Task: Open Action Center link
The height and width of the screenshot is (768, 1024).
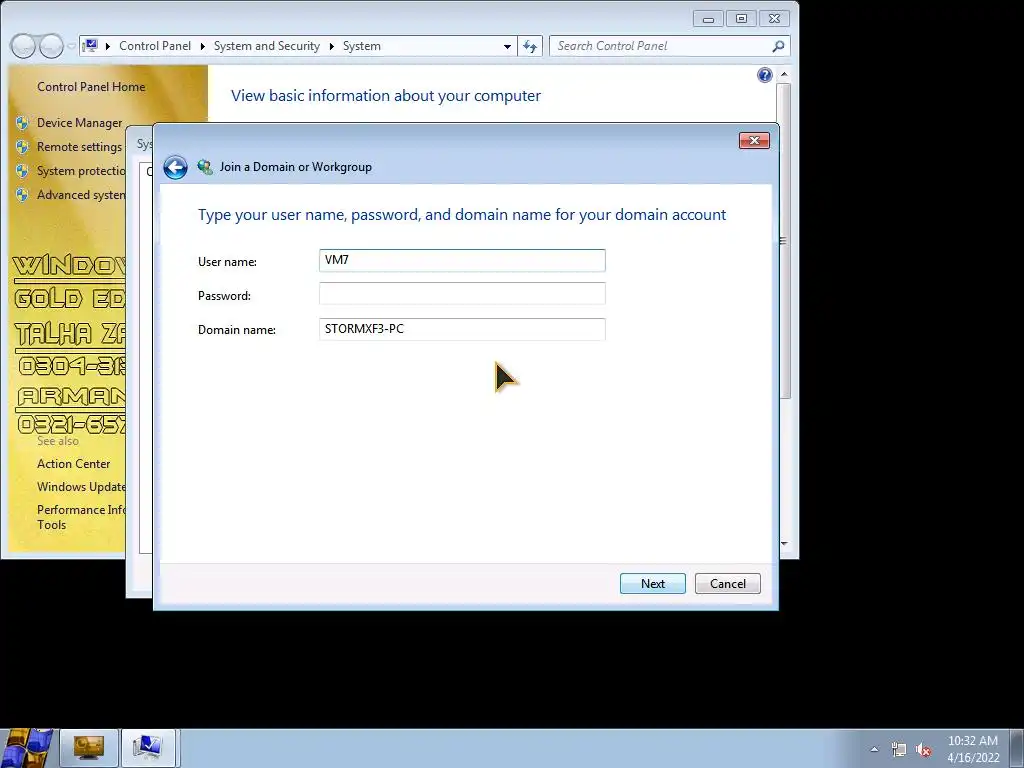Action: pyautogui.click(x=73, y=464)
